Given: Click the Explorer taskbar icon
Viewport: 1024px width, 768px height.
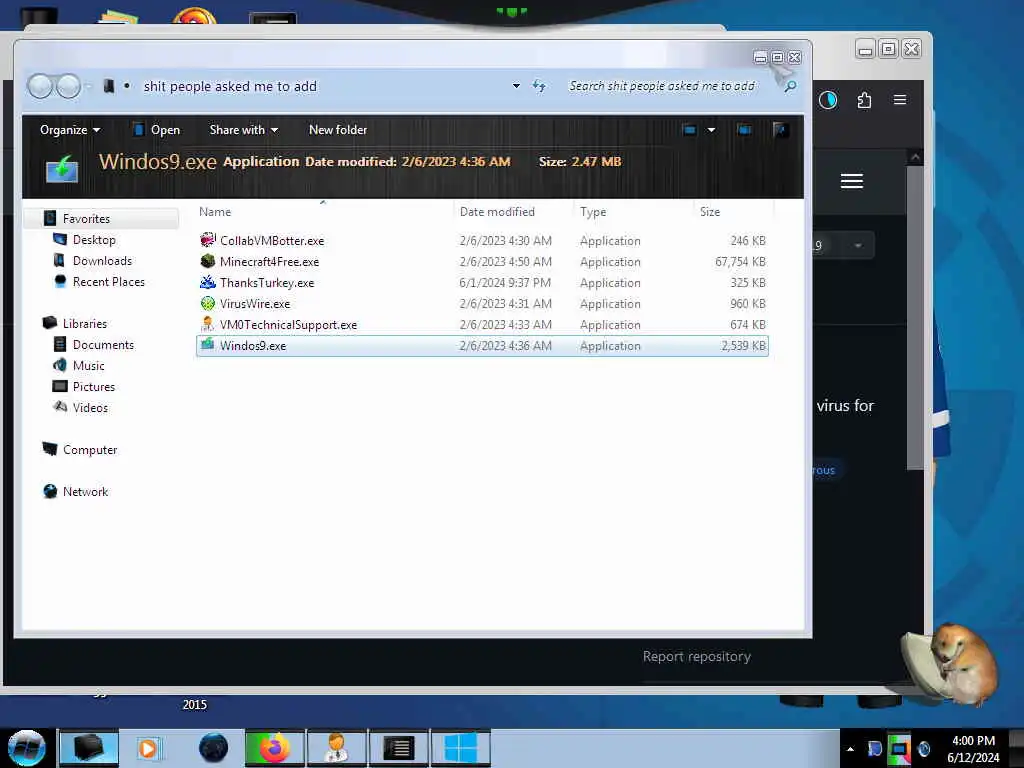Looking at the screenshot, I should [x=89, y=748].
